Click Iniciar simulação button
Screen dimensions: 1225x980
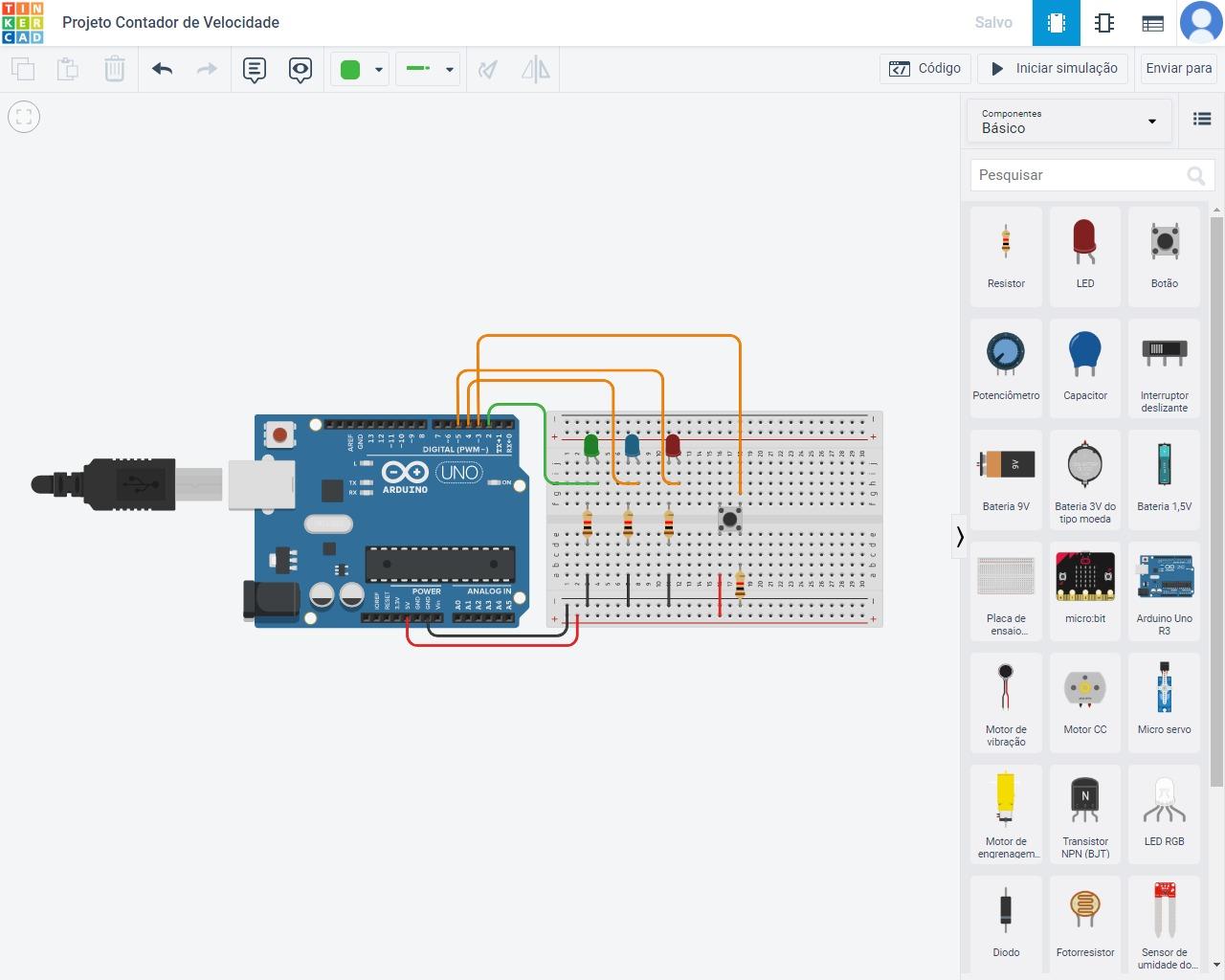point(1055,69)
